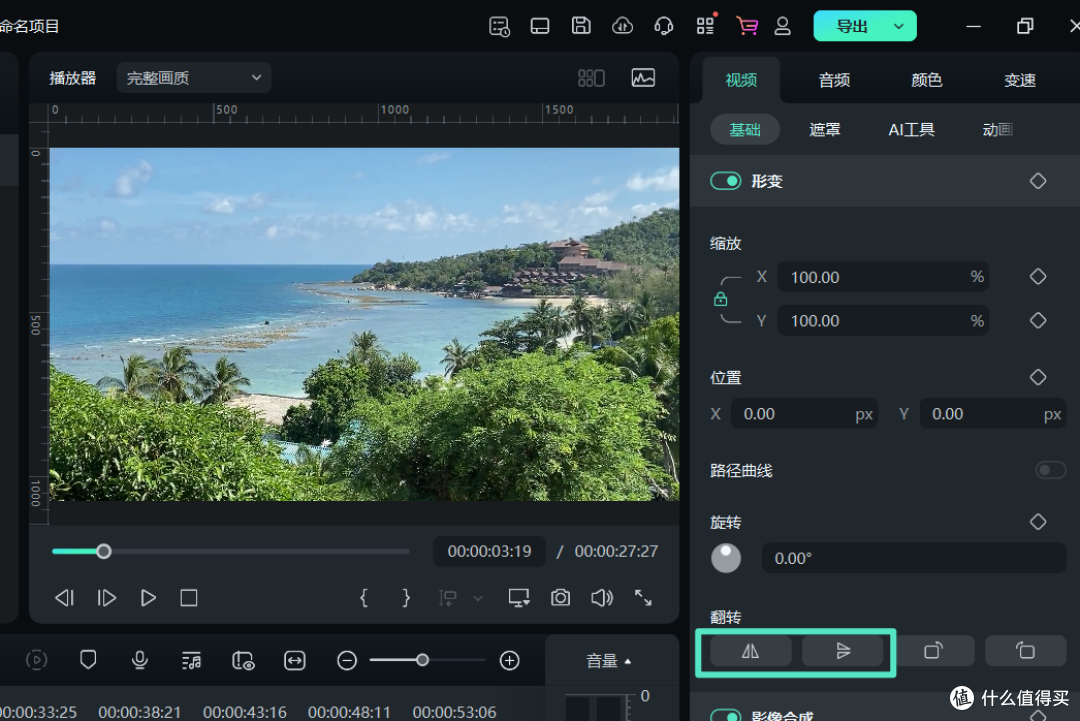
Task: Step to the previous frame
Action: click(65, 598)
